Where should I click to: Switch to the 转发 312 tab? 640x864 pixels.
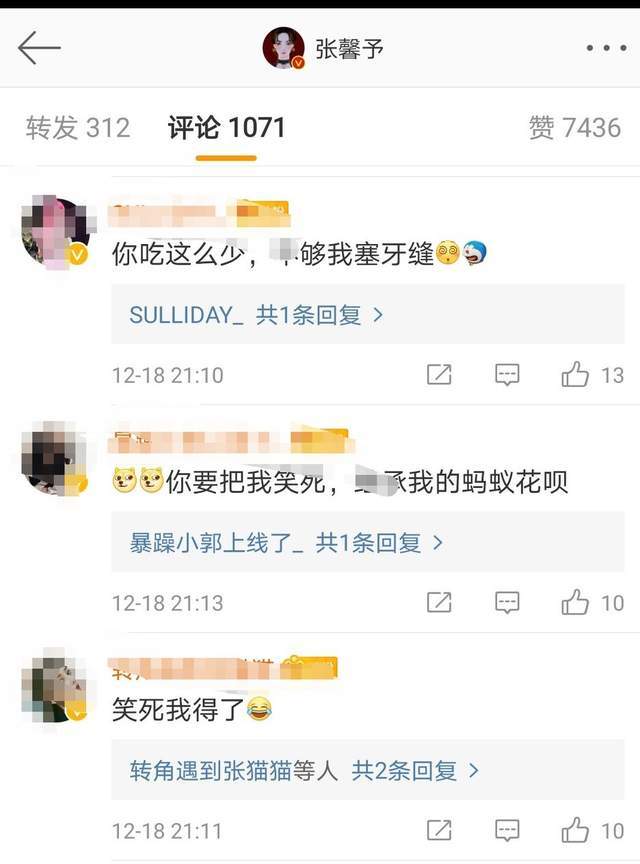(x=78, y=128)
